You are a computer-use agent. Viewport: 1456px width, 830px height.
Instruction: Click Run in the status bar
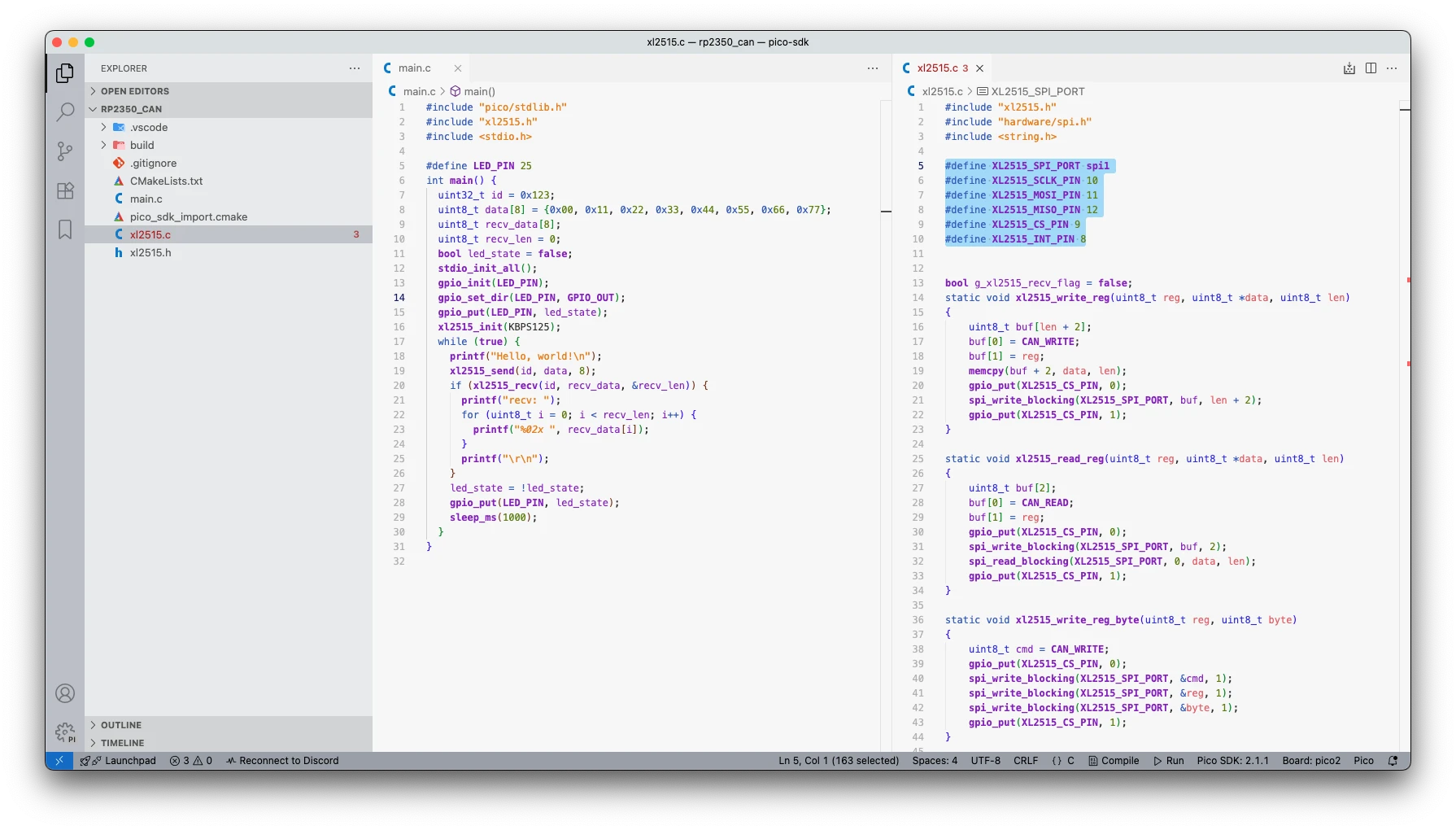[1168, 761]
